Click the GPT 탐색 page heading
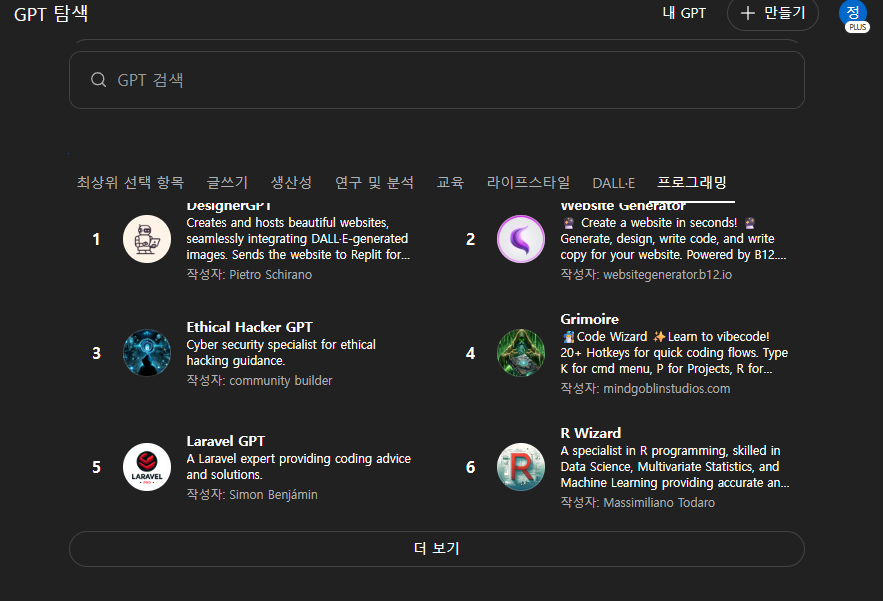883x601 pixels. click(x=51, y=14)
